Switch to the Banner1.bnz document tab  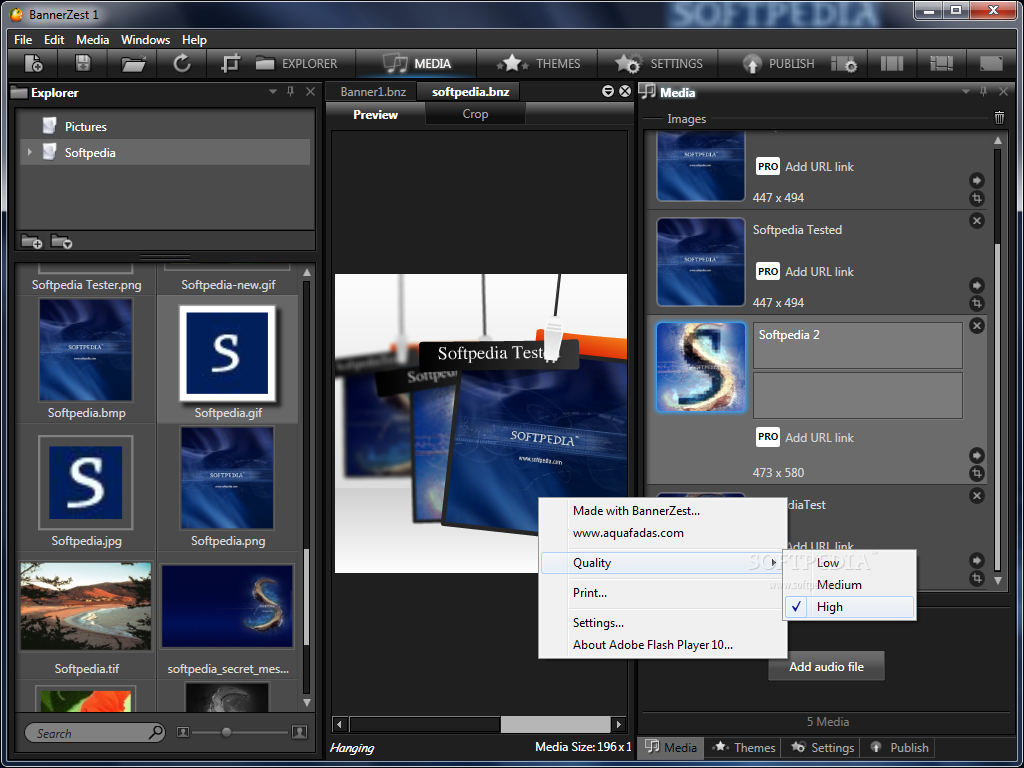click(372, 91)
